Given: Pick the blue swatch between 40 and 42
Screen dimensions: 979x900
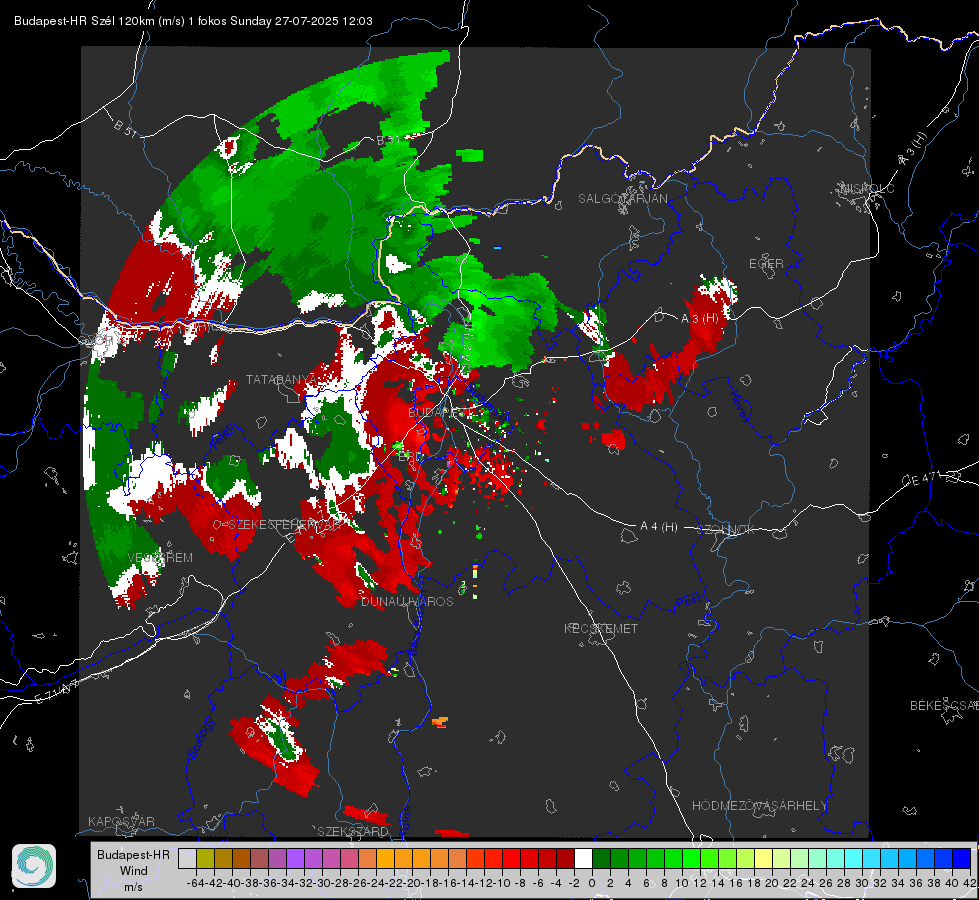Looking at the screenshot, I should tap(961, 858).
